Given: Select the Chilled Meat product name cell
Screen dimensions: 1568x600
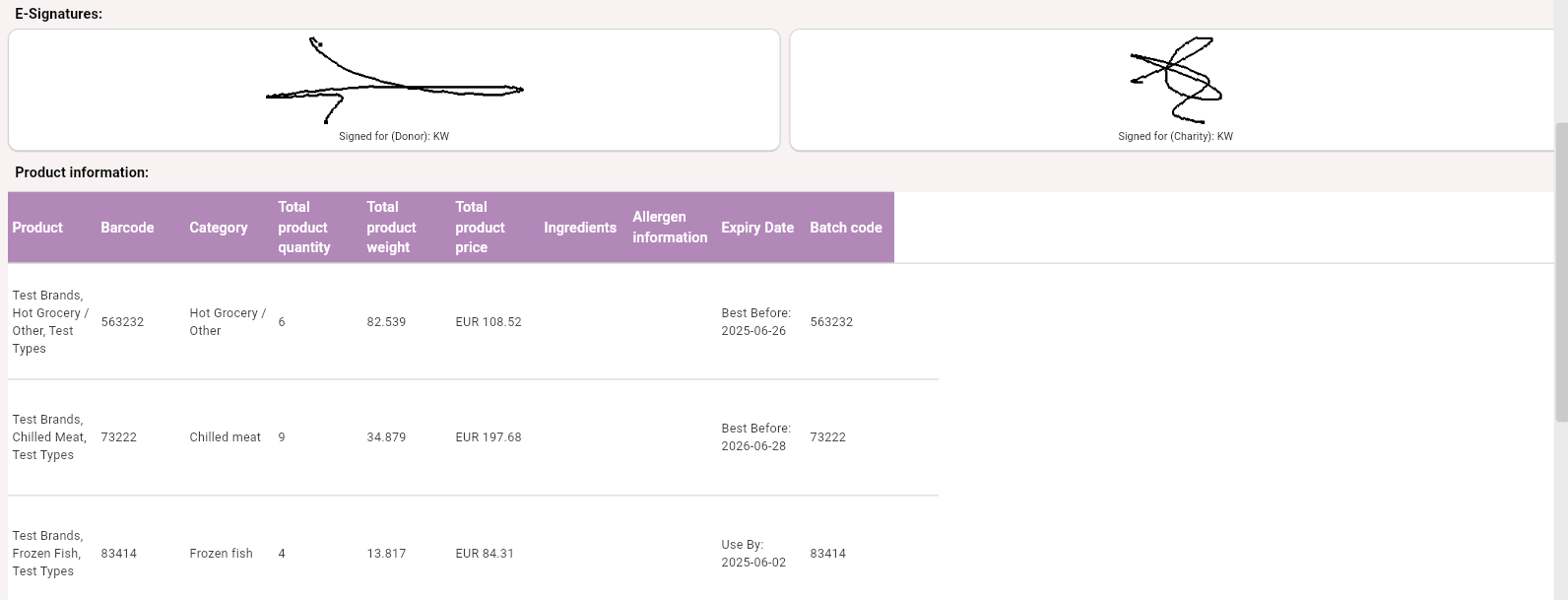Looking at the screenshot, I should click(49, 437).
